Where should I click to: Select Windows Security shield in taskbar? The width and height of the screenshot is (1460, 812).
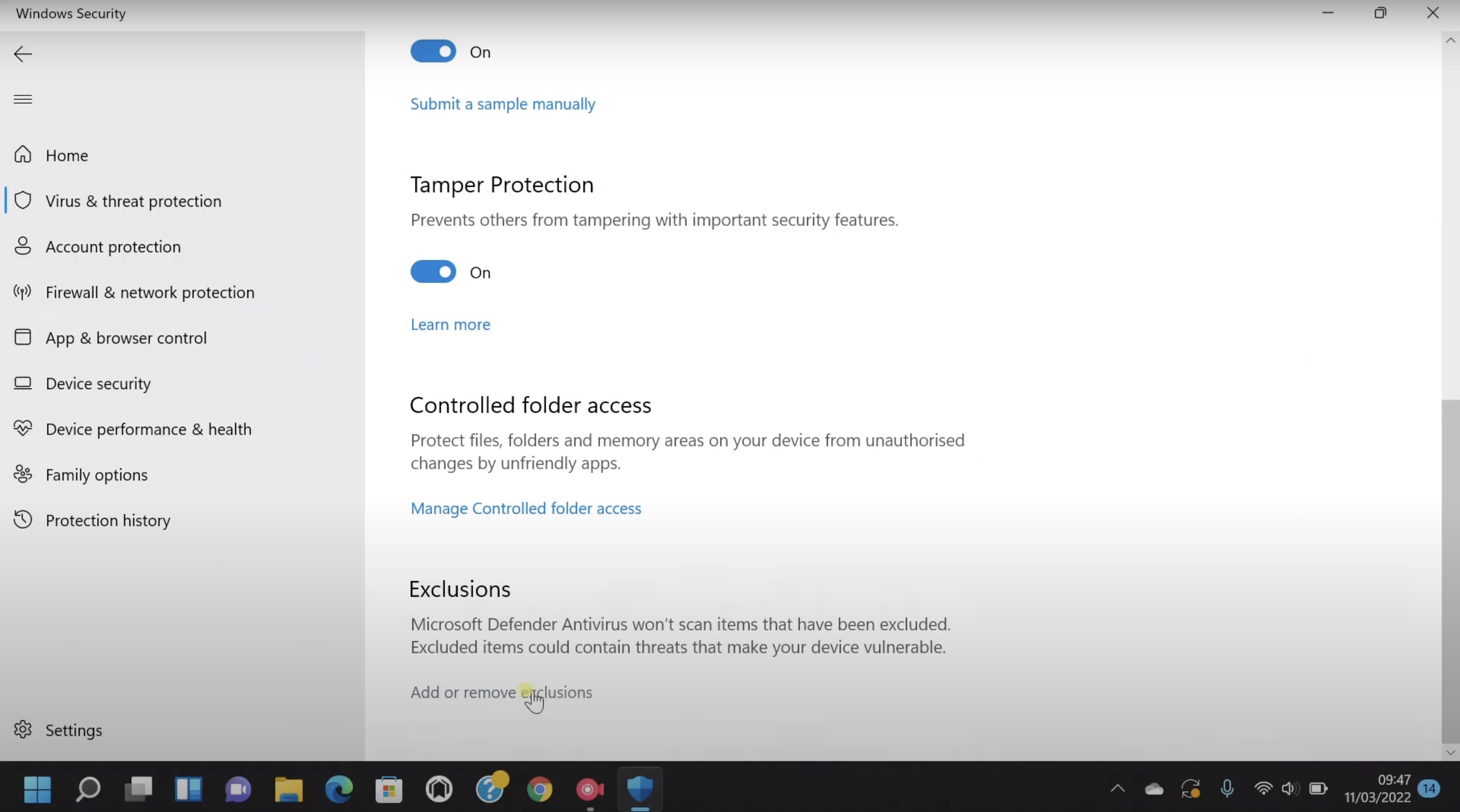[641, 789]
